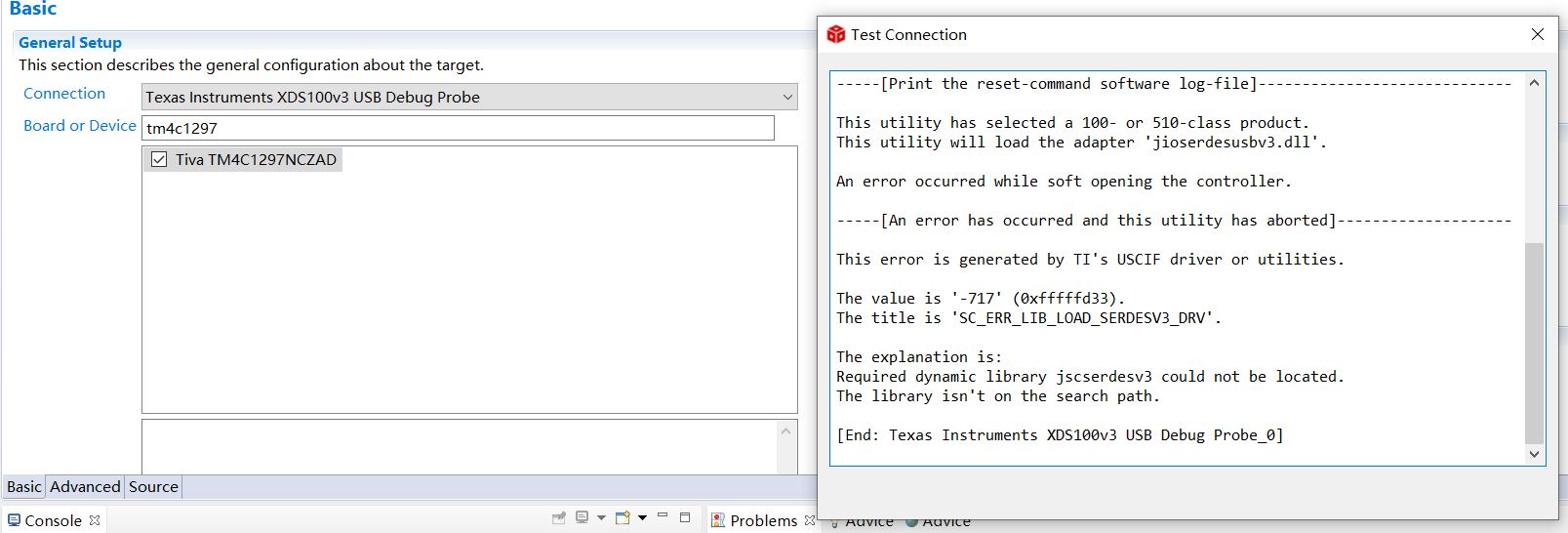Screen dimensions: 1568x533
Task: Open the Connection dropdown for XDS100v3 probe
Action: tap(469, 97)
